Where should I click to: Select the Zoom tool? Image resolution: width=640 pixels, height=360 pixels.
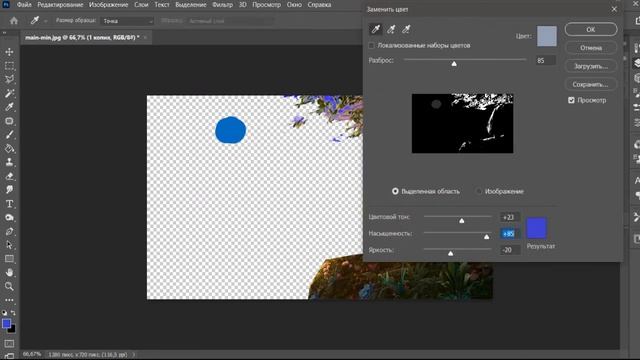pos(9,287)
